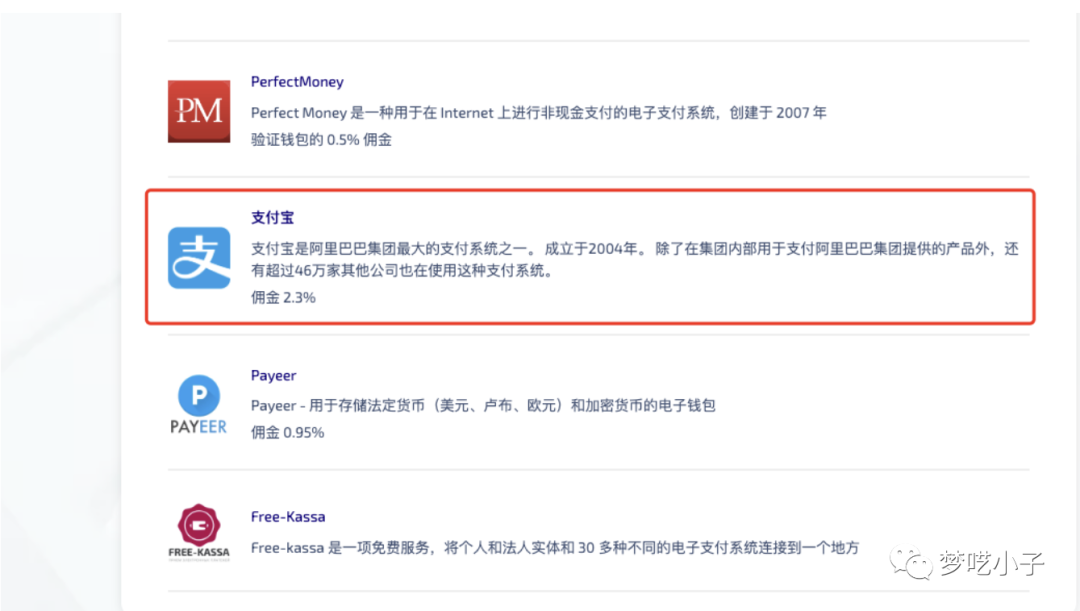This screenshot has height=611, width=1080.
Task: Click the Alipay description about 阿里巴巴集团
Action: [x=634, y=260]
